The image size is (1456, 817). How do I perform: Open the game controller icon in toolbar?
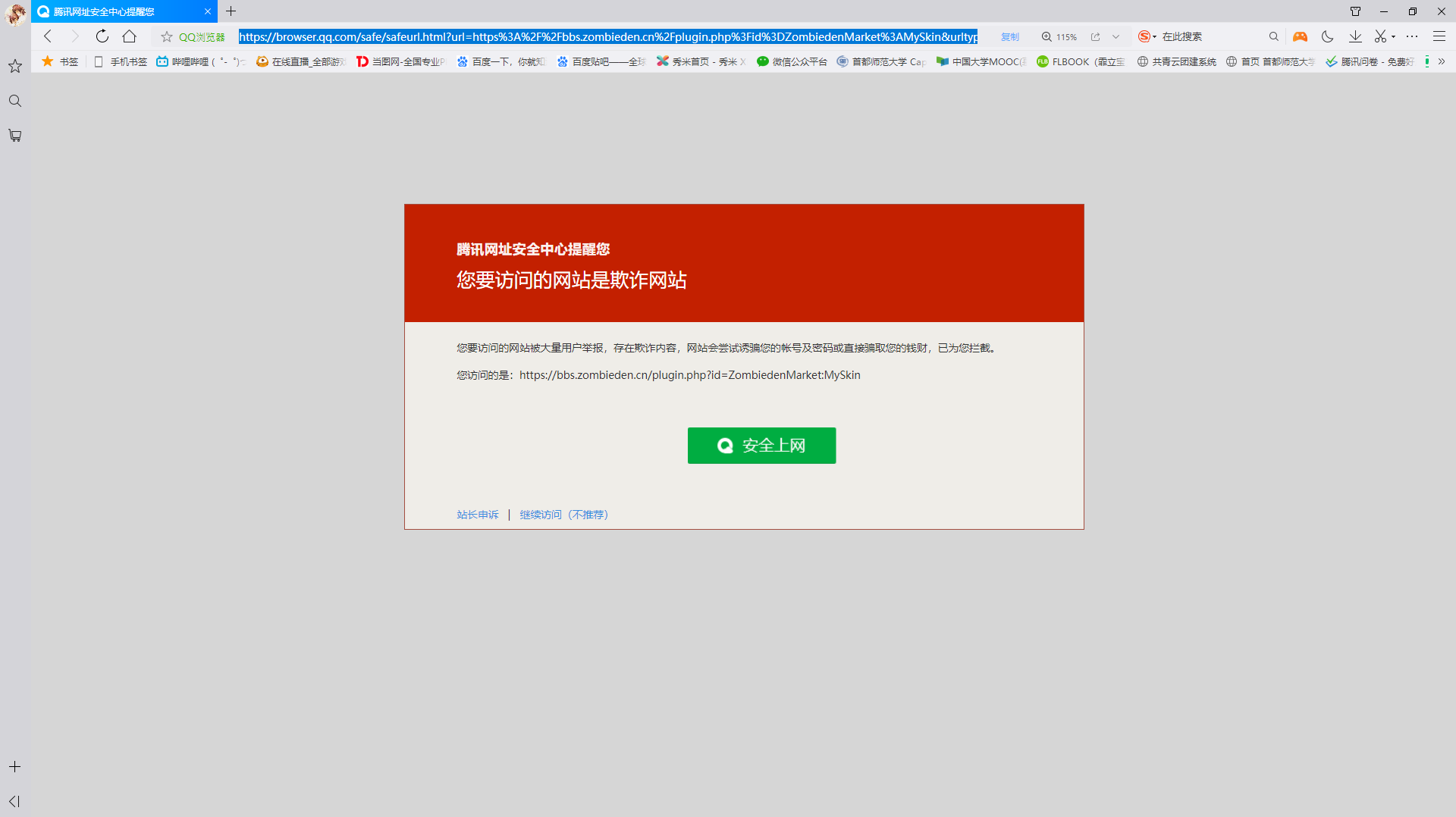tap(1300, 36)
